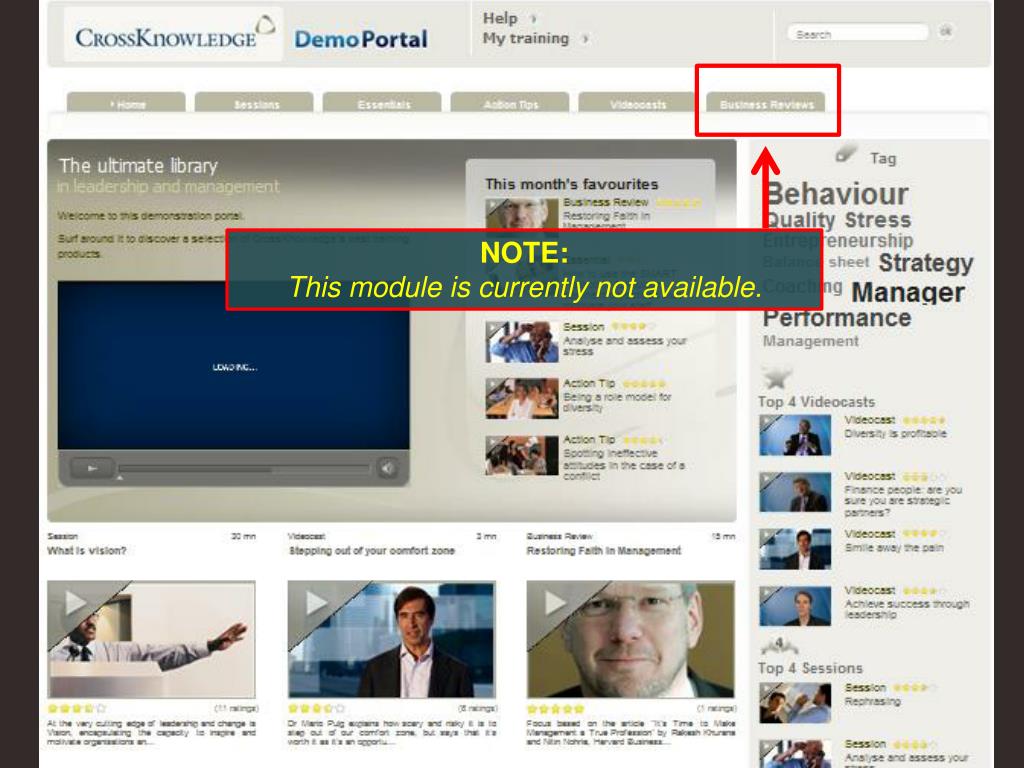This screenshot has height=768, width=1024.
Task: Select the Videocasts tab
Action: [x=637, y=103]
